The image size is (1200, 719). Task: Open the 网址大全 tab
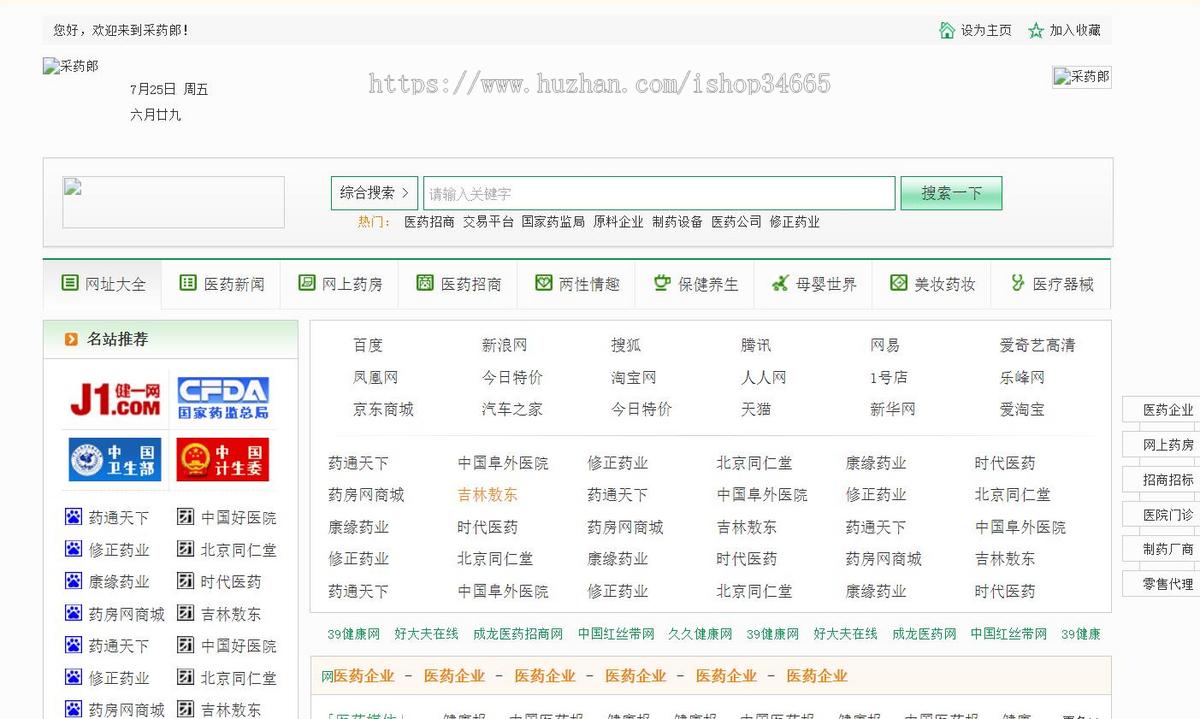point(103,284)
